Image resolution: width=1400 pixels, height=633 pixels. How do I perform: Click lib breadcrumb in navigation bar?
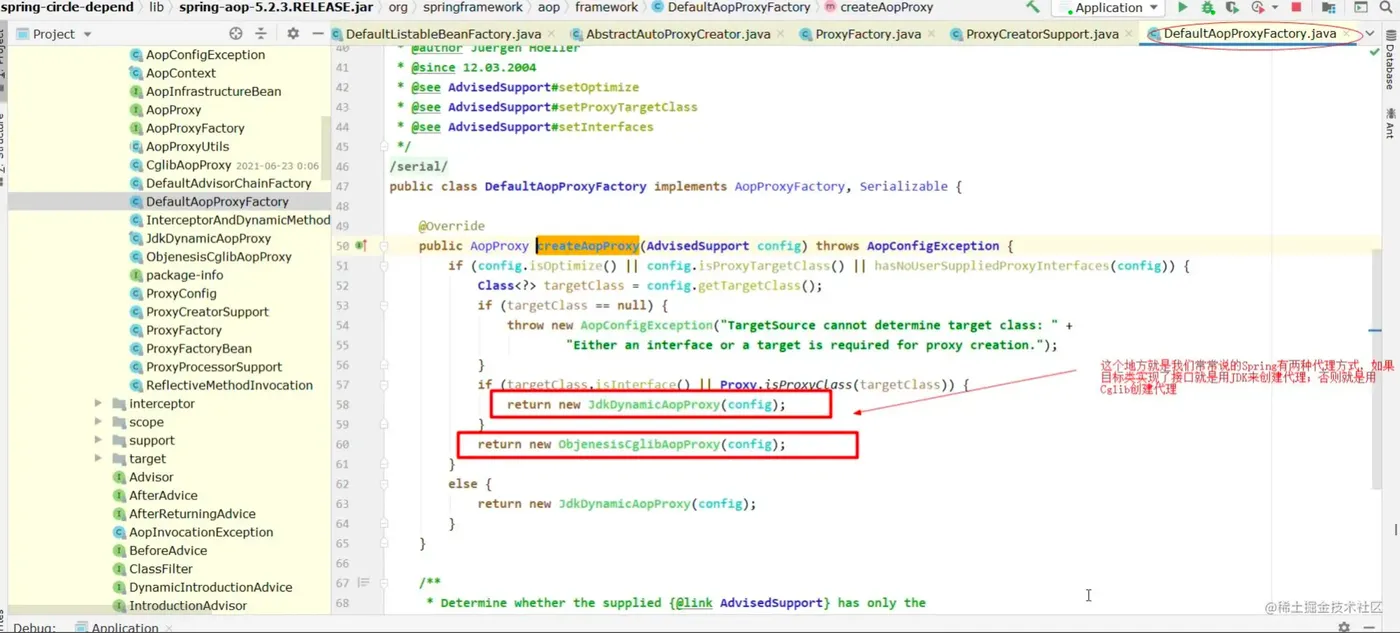(x=156, y=7)
